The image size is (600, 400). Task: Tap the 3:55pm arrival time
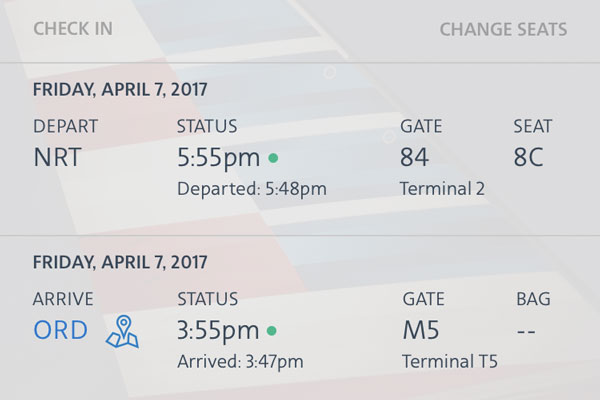pos(218,331)
